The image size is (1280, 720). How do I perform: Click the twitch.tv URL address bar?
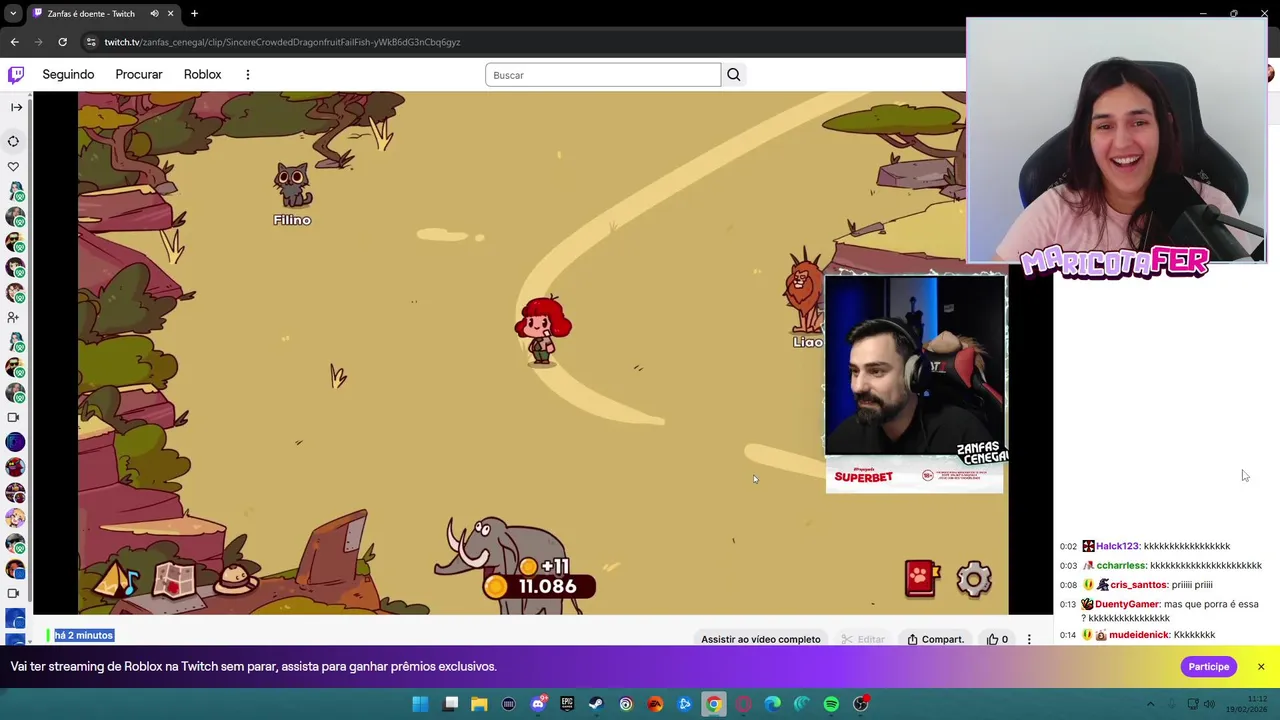tap(283, 42)
